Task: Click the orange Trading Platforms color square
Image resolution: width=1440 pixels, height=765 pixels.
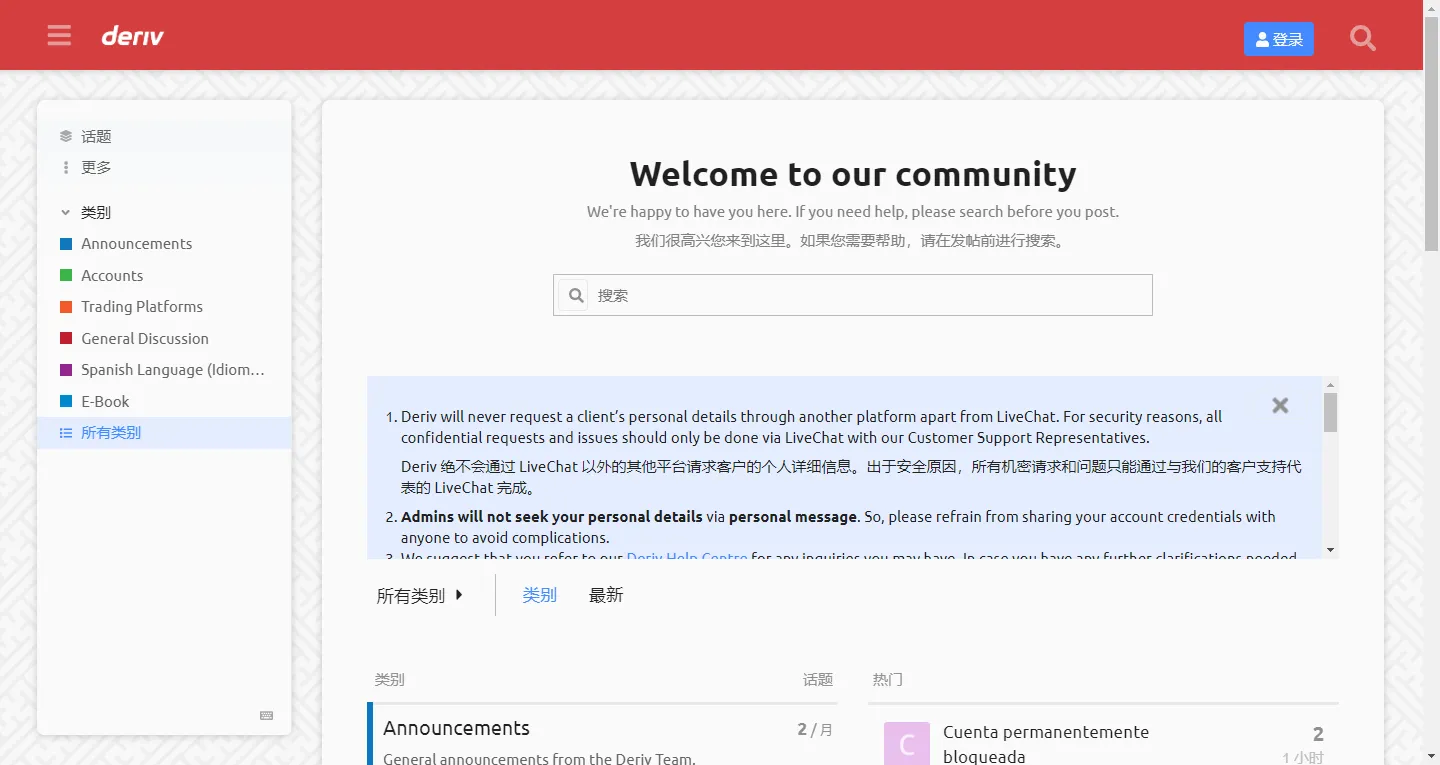Action: click(x=66, y=307)
